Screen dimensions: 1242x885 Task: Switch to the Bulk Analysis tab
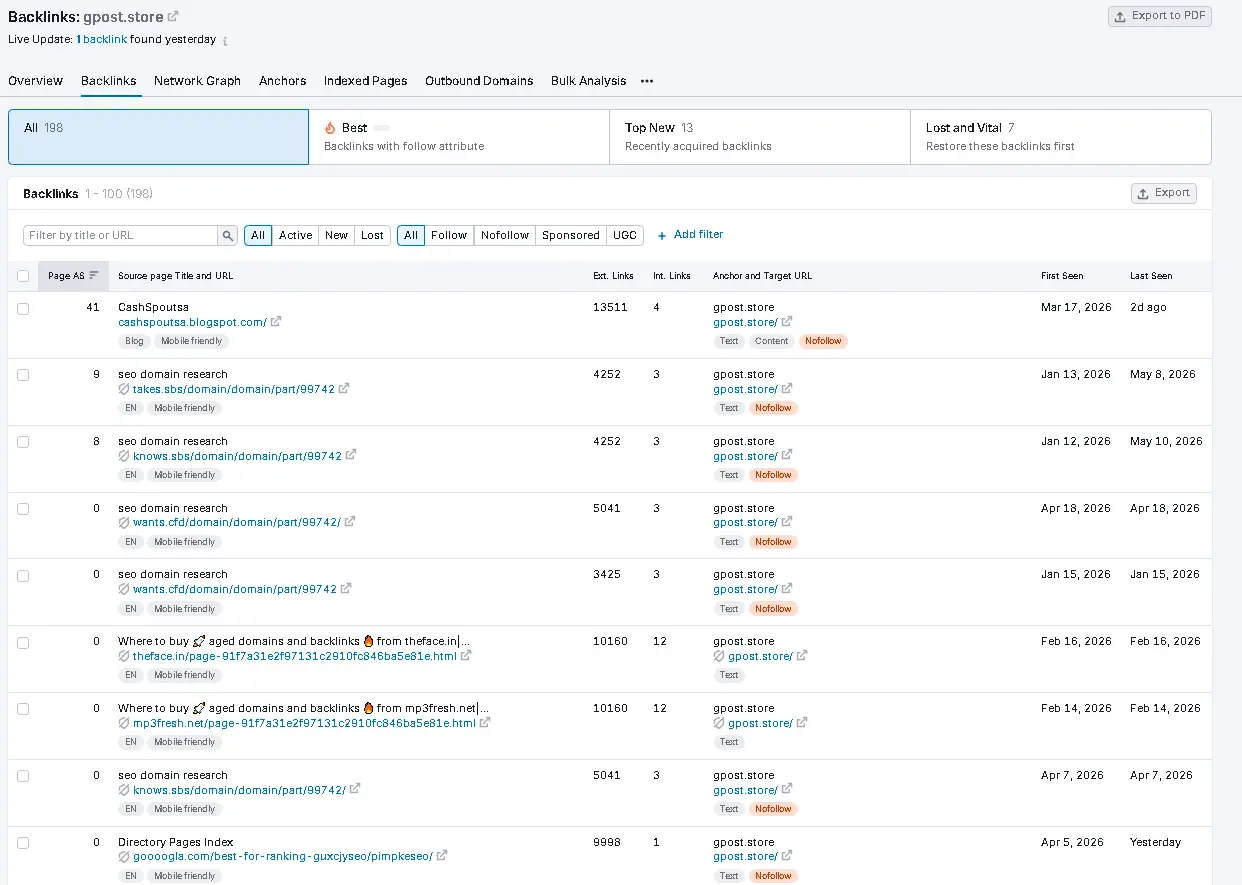coord(589,81)
